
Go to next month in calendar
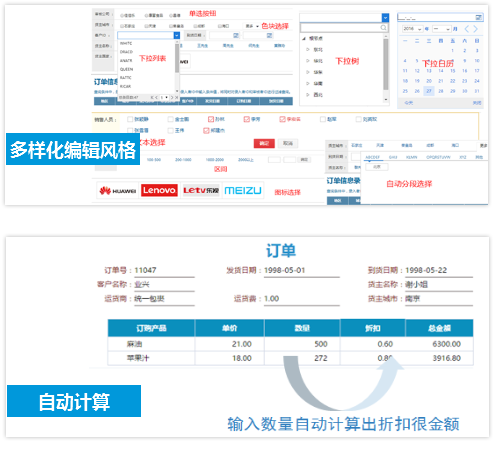[476, 29]
